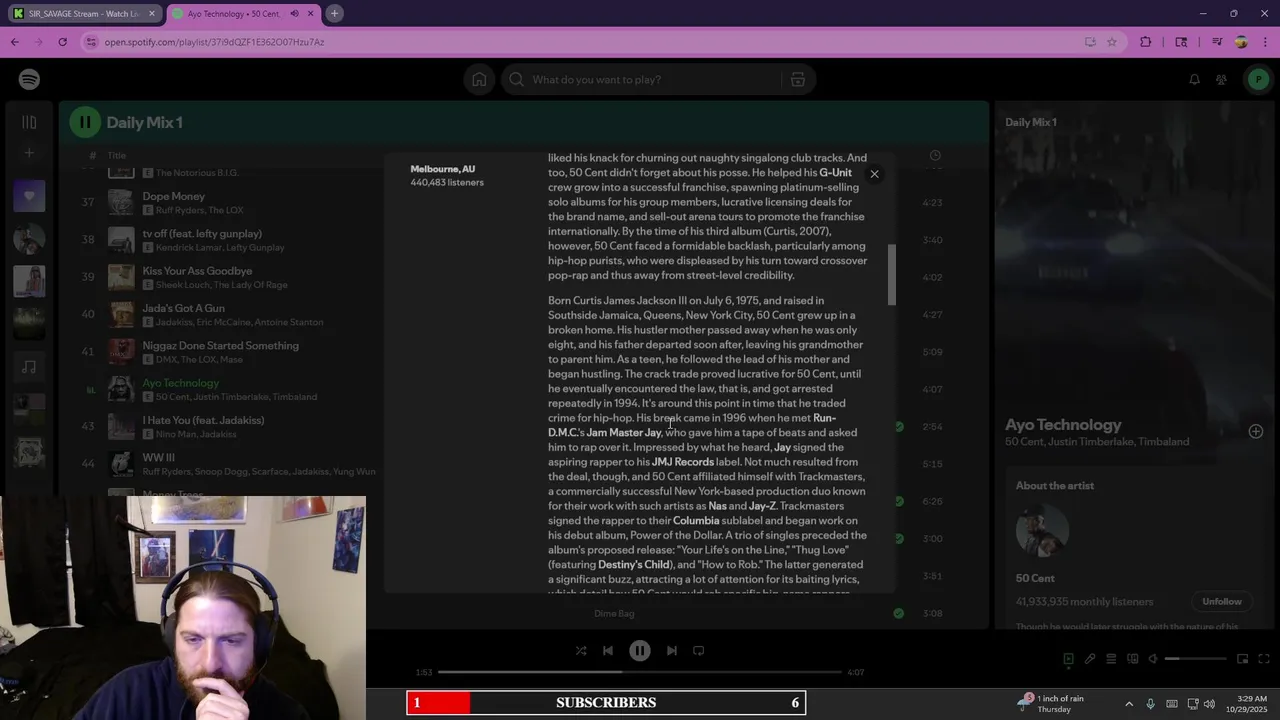
Task: Open the profile menu with the green P avatar
Action: tap(1258, 80)
